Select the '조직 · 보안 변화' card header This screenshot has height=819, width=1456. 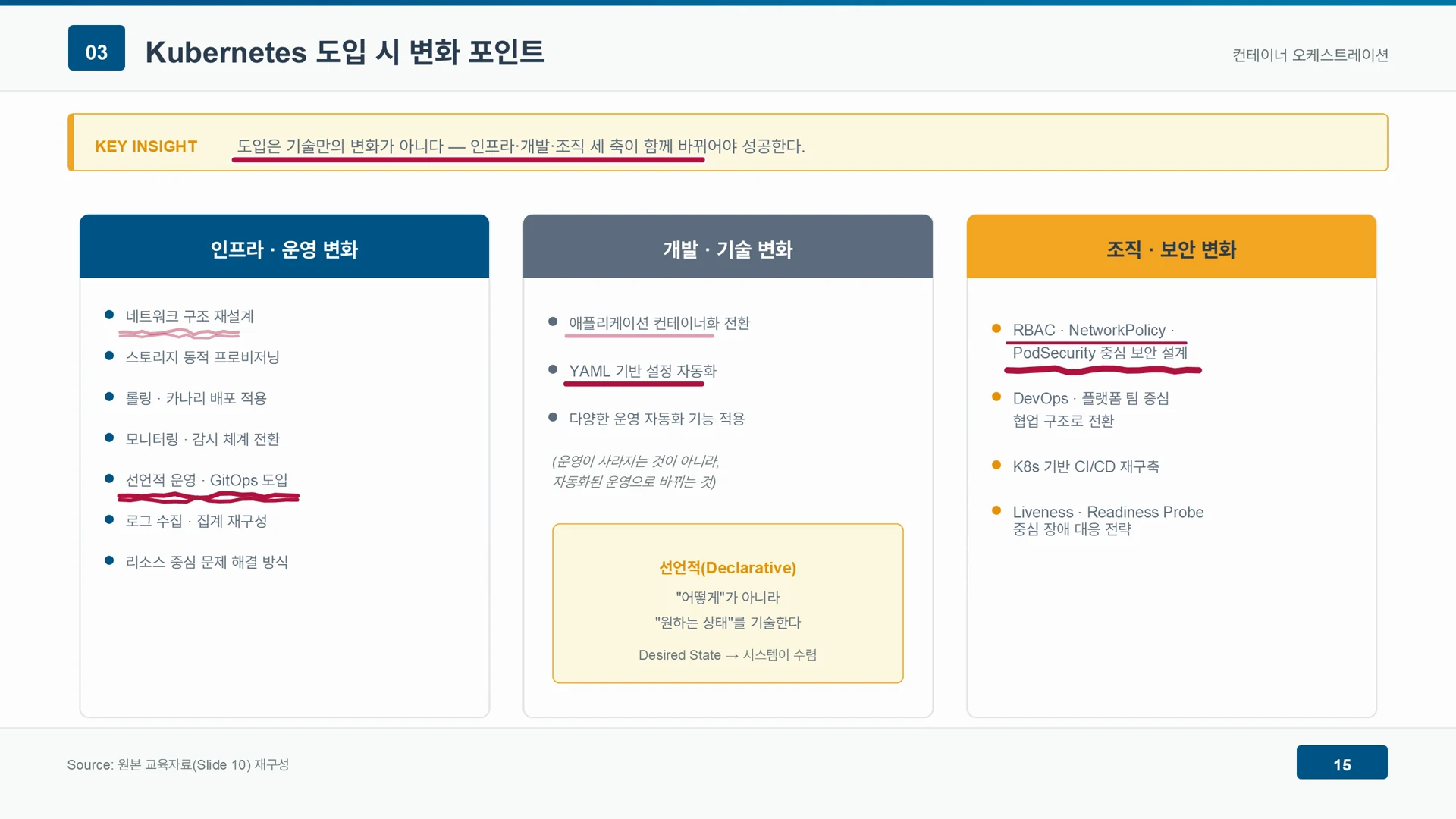(1172, 246)
